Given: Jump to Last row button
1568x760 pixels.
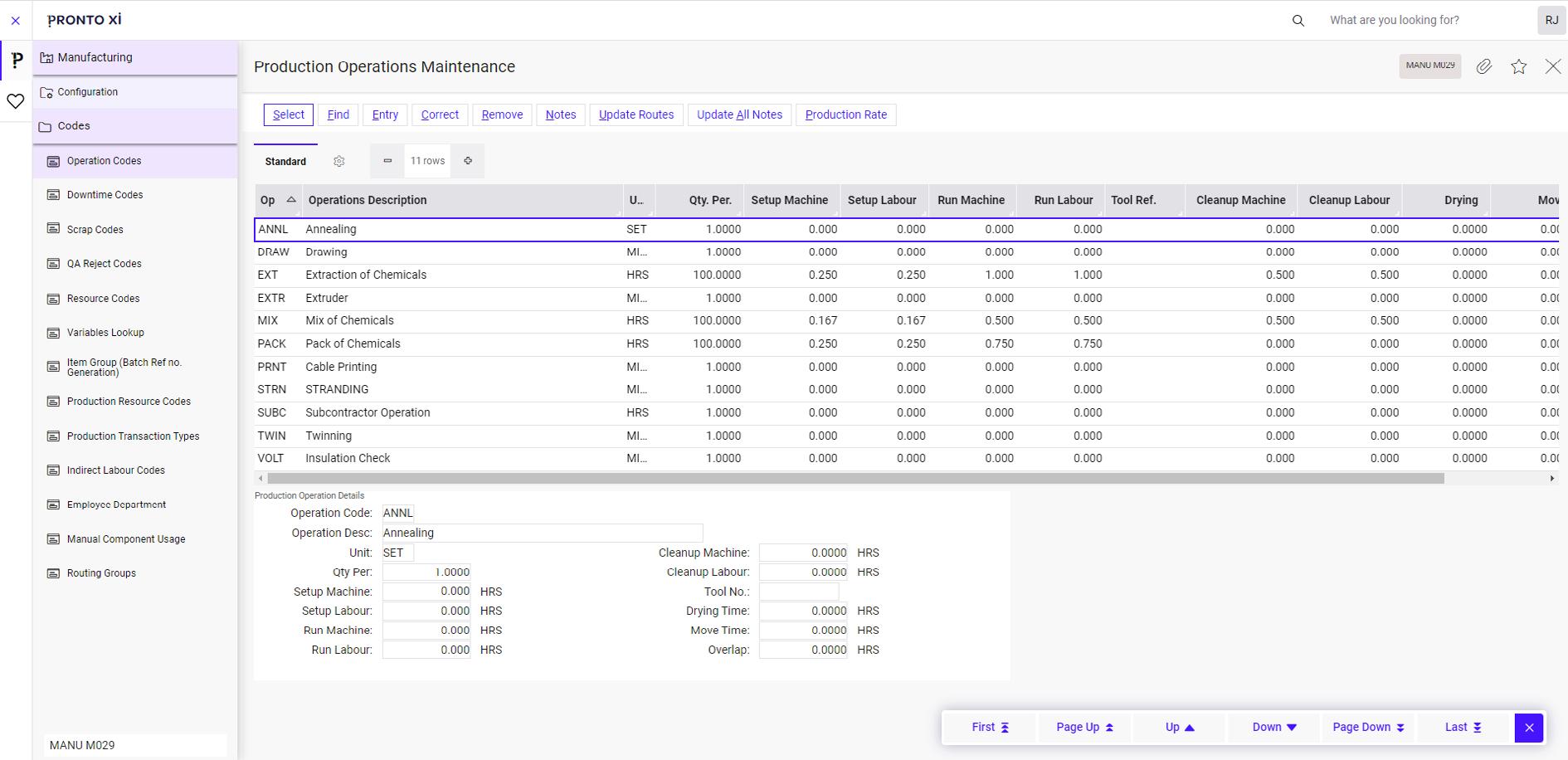Looking at the screenshot, I should [1463, 728].
